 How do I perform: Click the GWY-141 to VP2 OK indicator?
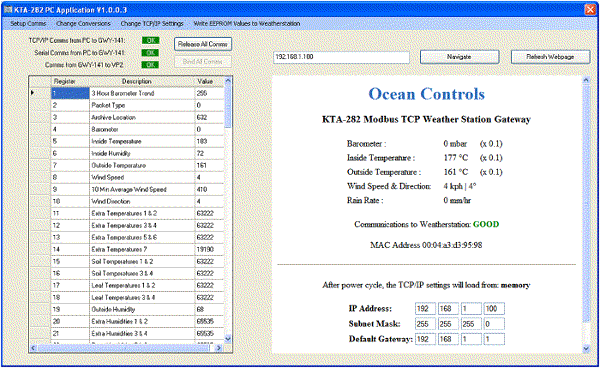(150, 65)
